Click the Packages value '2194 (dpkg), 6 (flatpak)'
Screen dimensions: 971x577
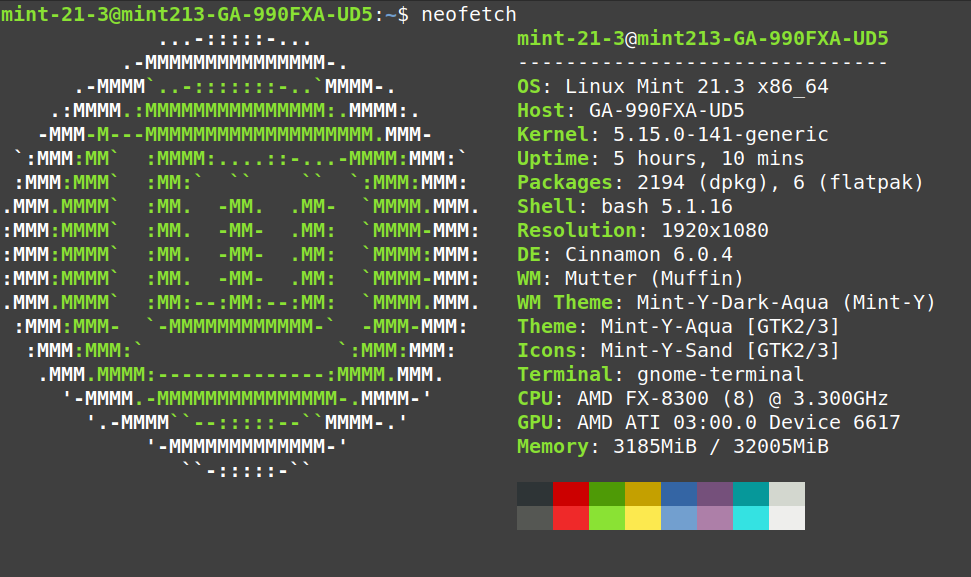pyautogui.click(x=780, y=182)
